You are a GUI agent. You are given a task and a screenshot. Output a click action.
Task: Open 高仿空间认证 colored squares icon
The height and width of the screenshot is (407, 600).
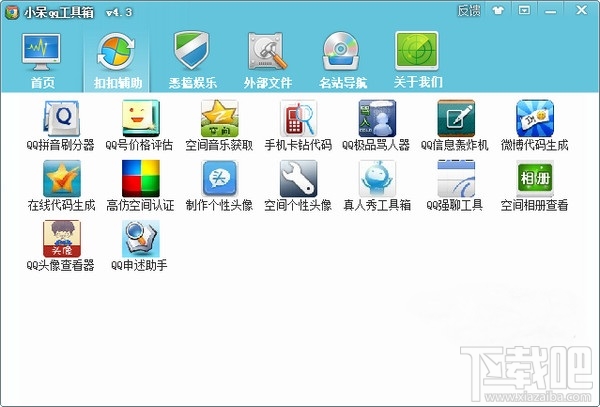(x=140, y=178)
